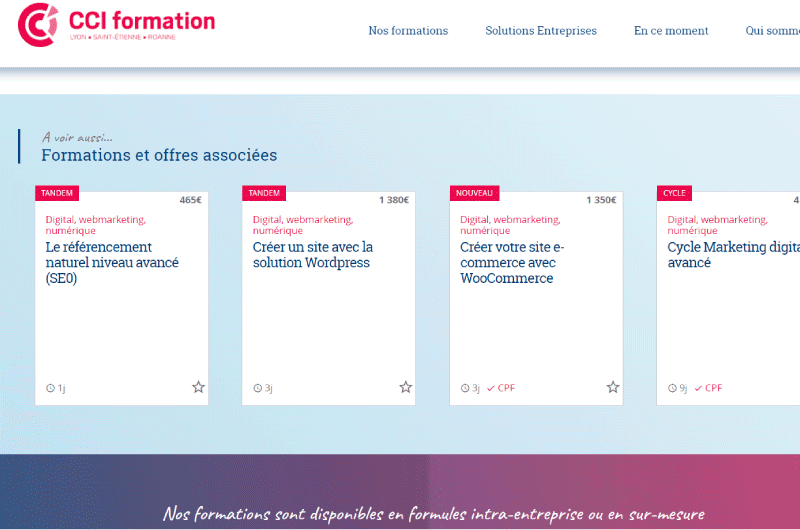Open the Qui sommes menu item
800x530 pixels.
[x=772, y=31]
